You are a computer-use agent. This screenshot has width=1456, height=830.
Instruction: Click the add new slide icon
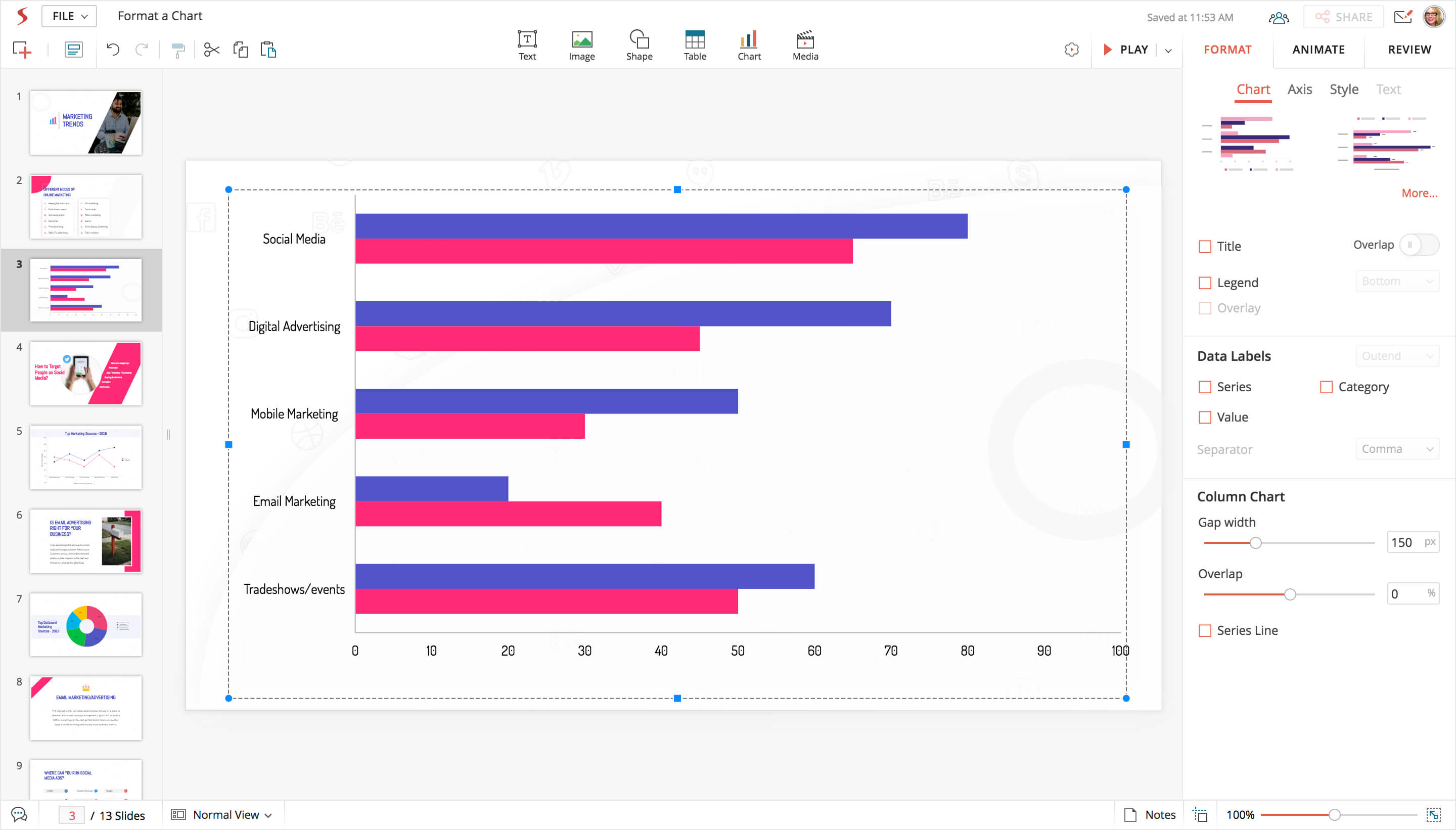[22, 50]
